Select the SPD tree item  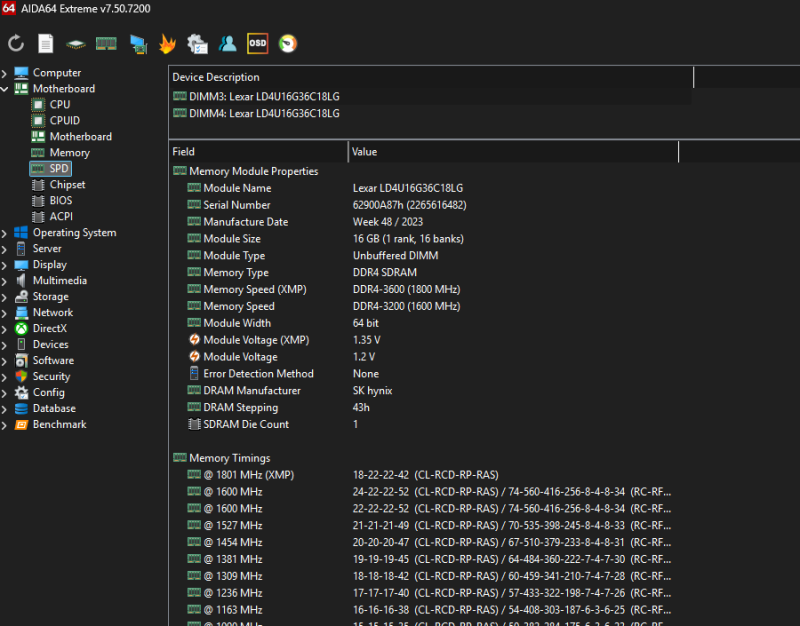(x=59, y=168)
